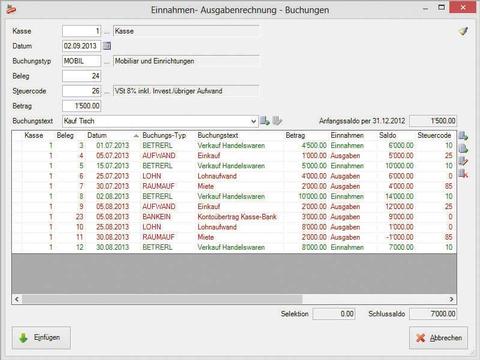Click the lookup ellipsis next to Buchungstyp field
Viewport: 480px width, 360px height.
tap(107, 62)
